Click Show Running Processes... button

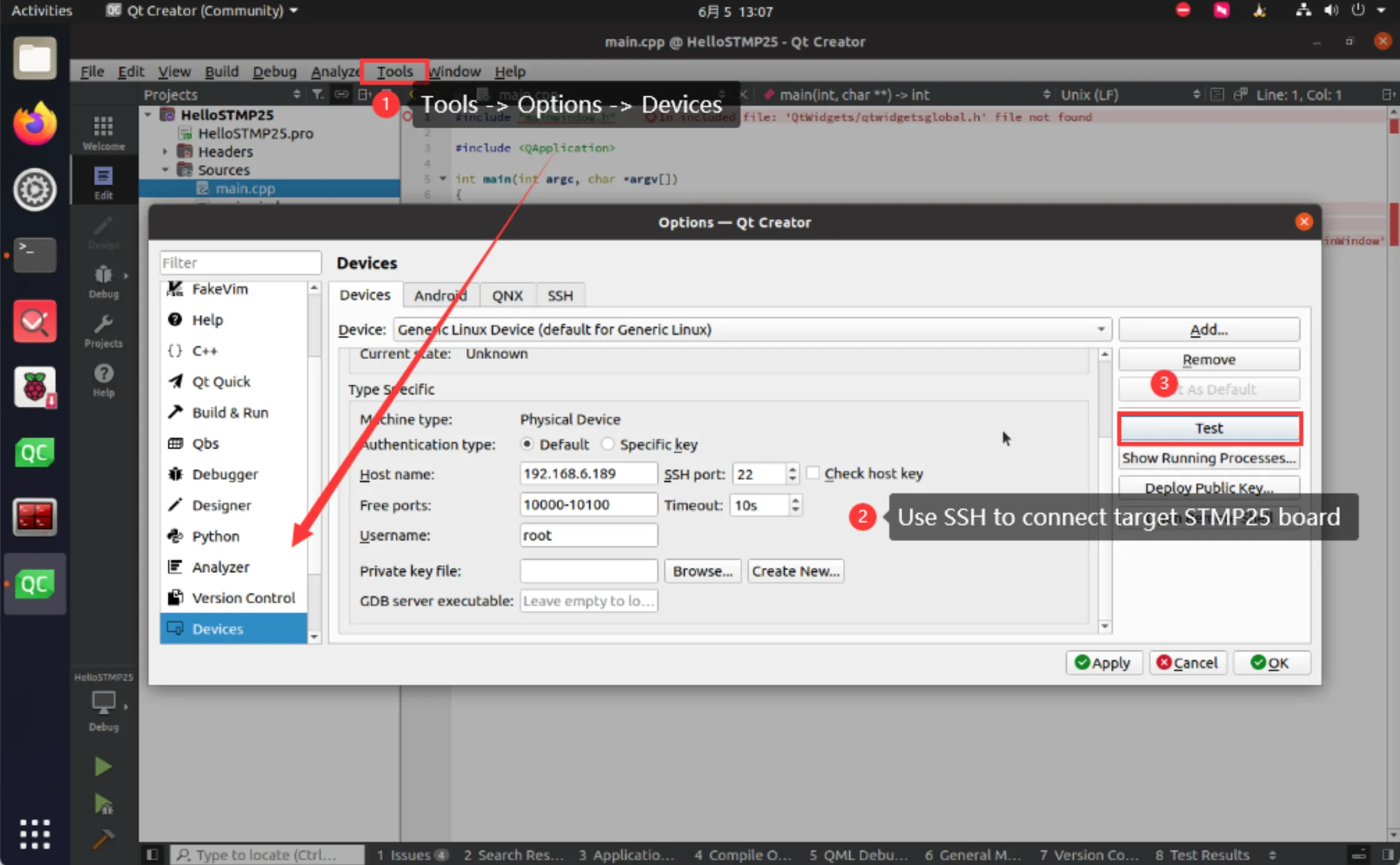click(x=1209, y=458)
